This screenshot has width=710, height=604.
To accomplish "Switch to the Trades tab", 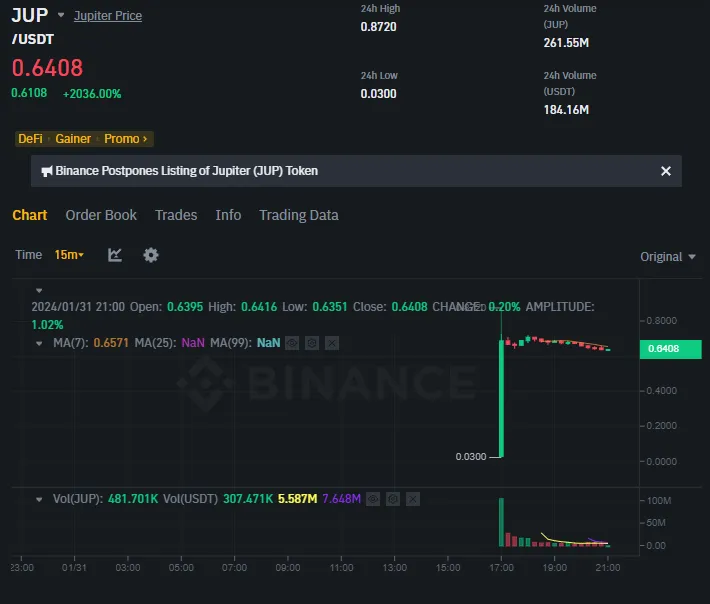I will (x=176, y=215).
